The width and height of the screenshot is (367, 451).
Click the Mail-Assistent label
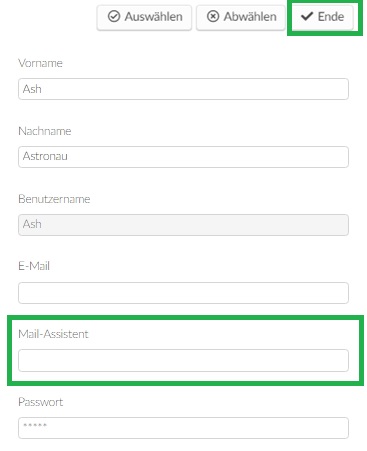tap(53, 334)
